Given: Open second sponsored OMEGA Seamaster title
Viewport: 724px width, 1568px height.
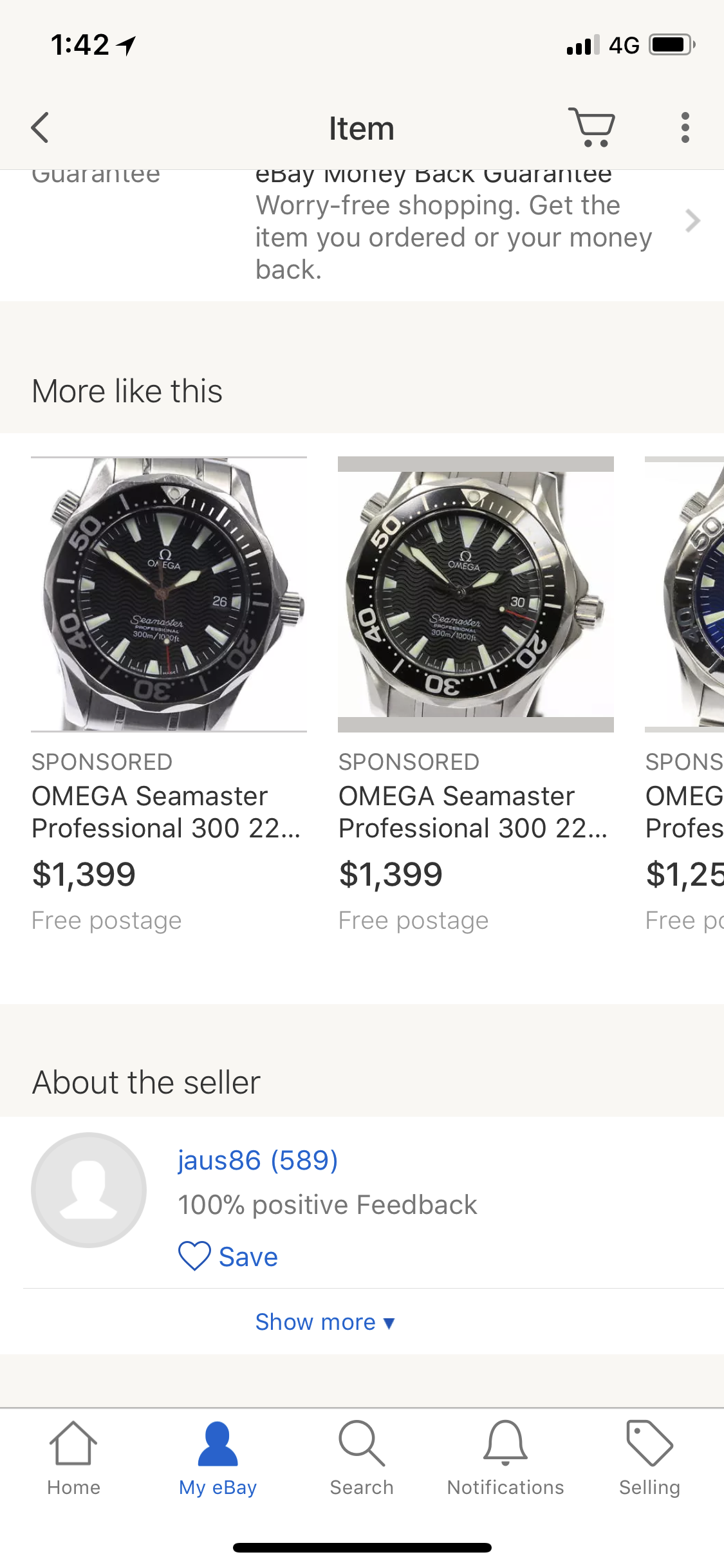Looking at the screenshot, I should [x=473, y=812].
